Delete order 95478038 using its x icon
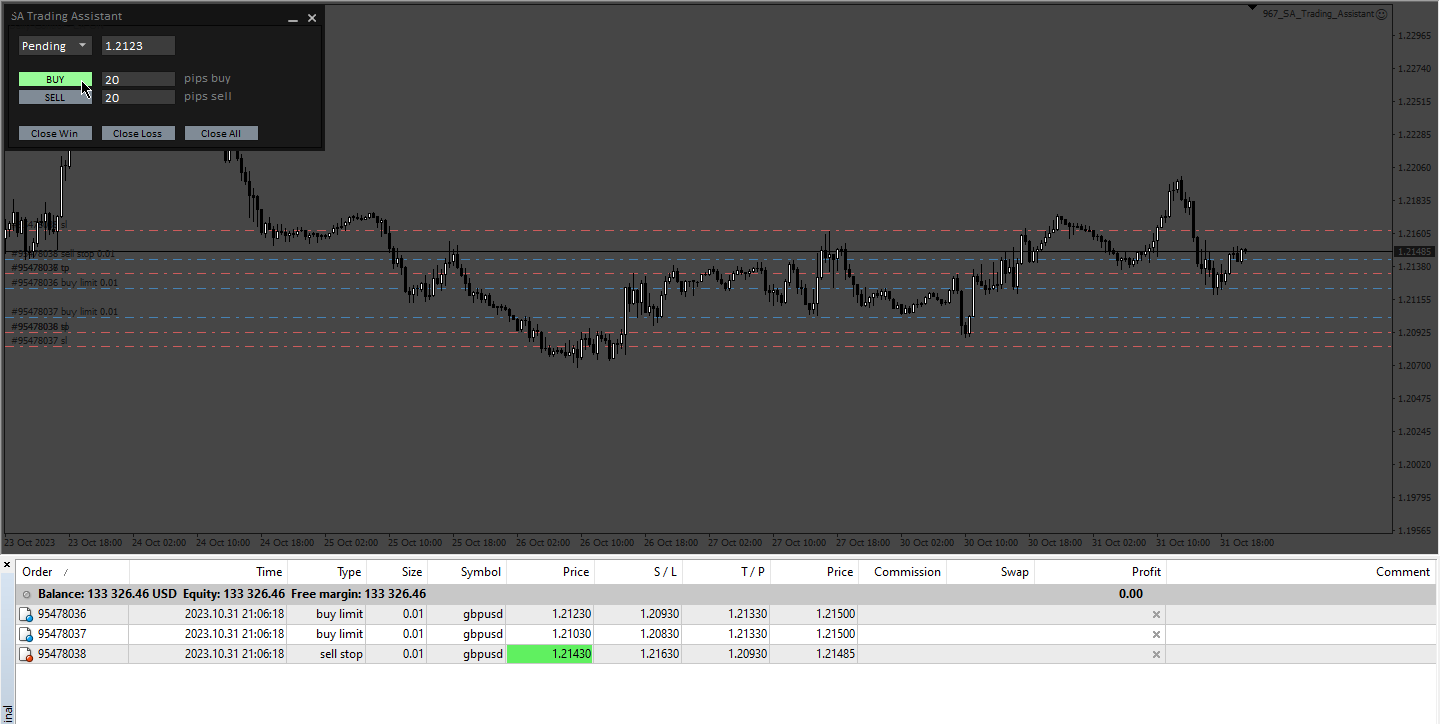This screenshot has width=1440, height=724. pos(1156,654)
